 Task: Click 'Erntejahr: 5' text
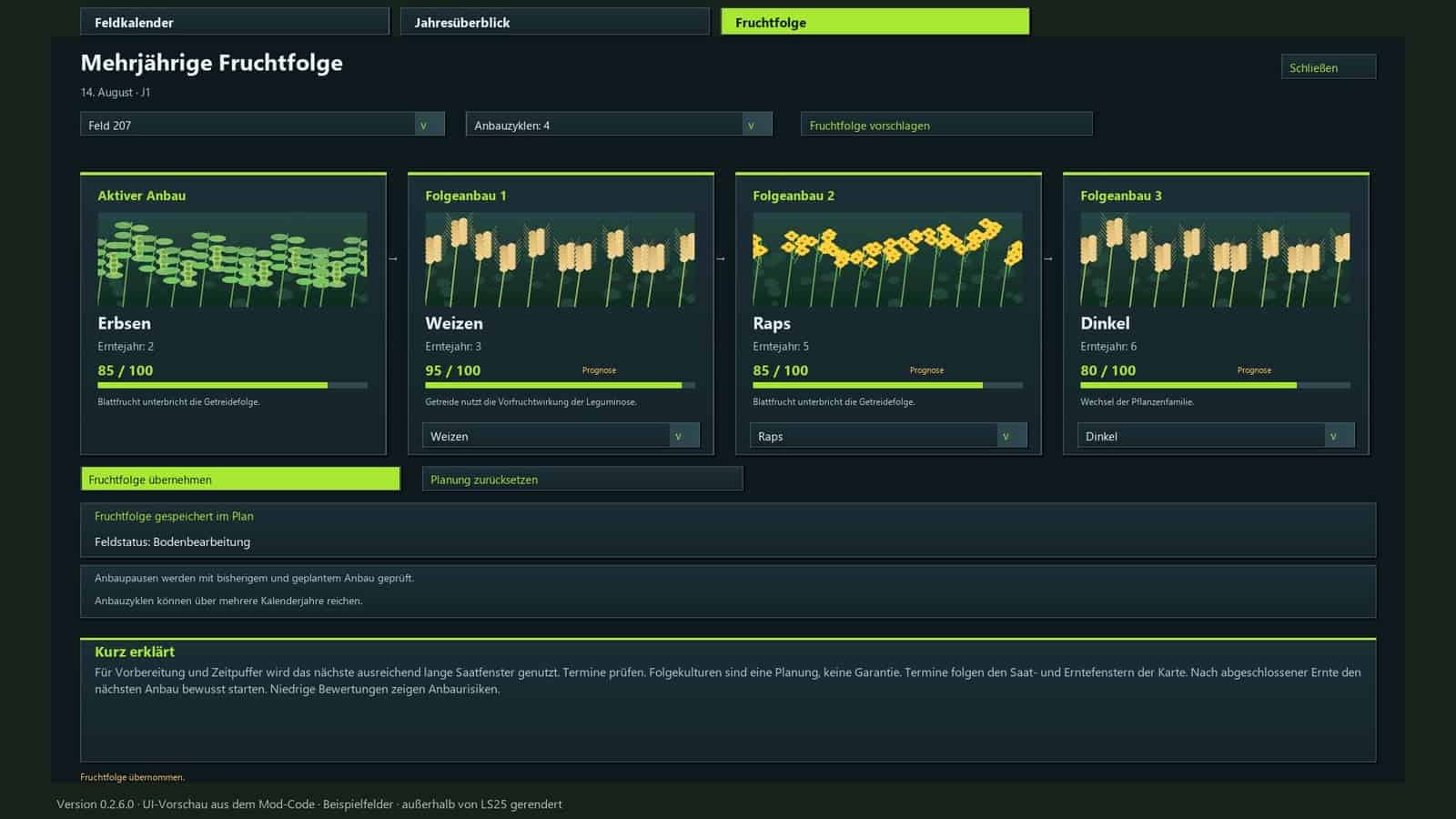[x=781, y=347]
